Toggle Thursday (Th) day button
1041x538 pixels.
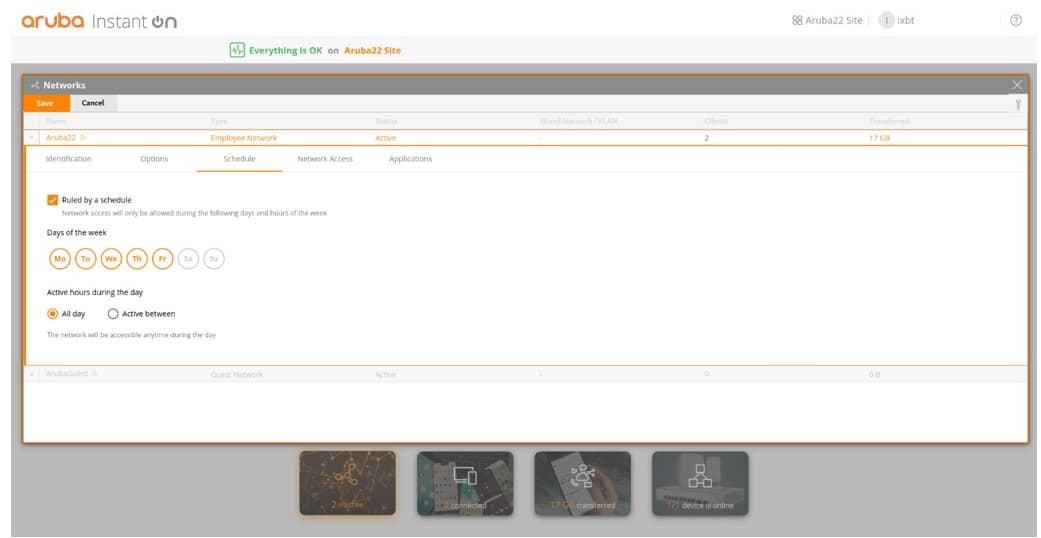137,258
